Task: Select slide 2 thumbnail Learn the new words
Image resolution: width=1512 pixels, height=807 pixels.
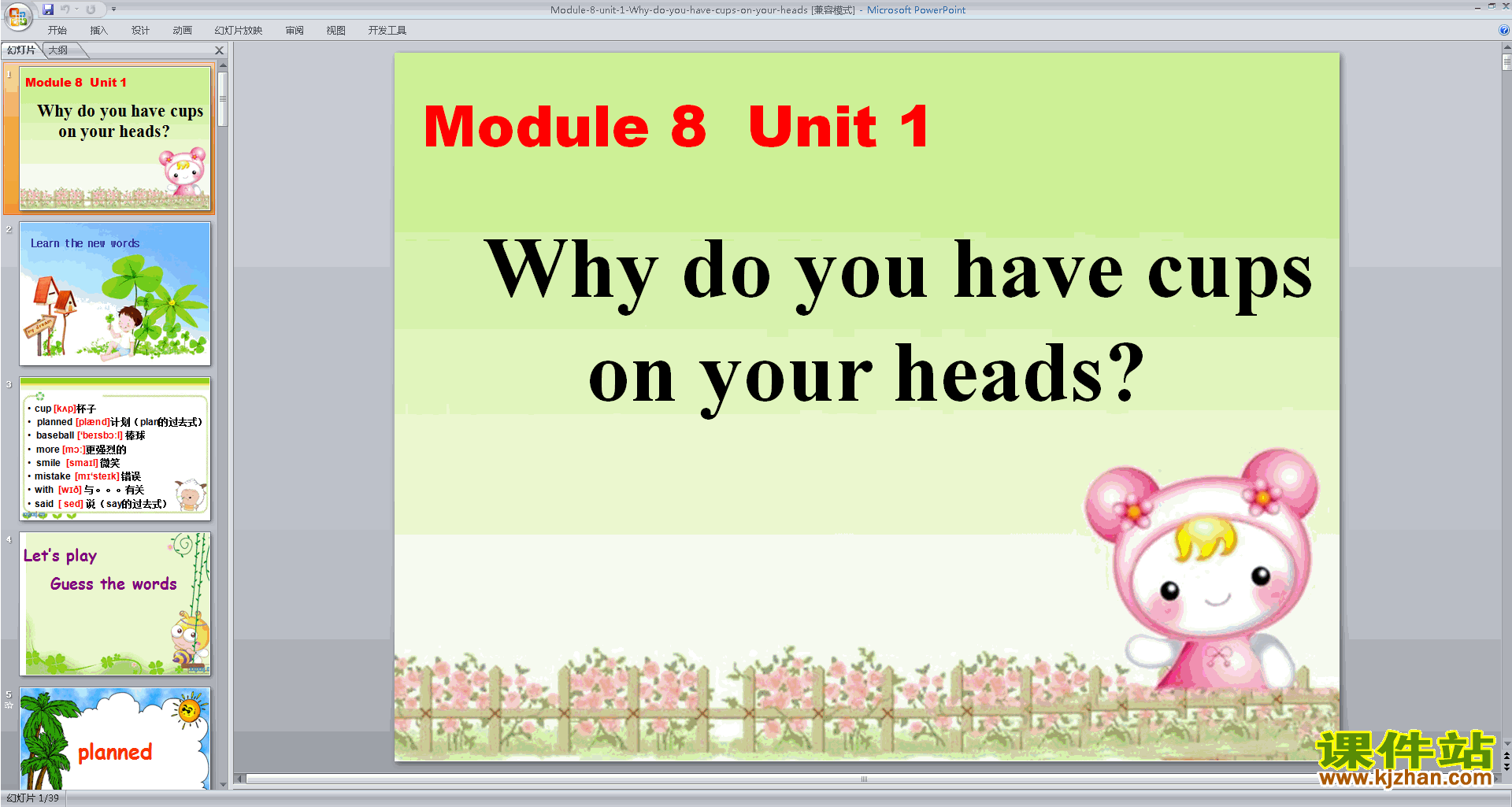Action: click(x=115, y=294)
